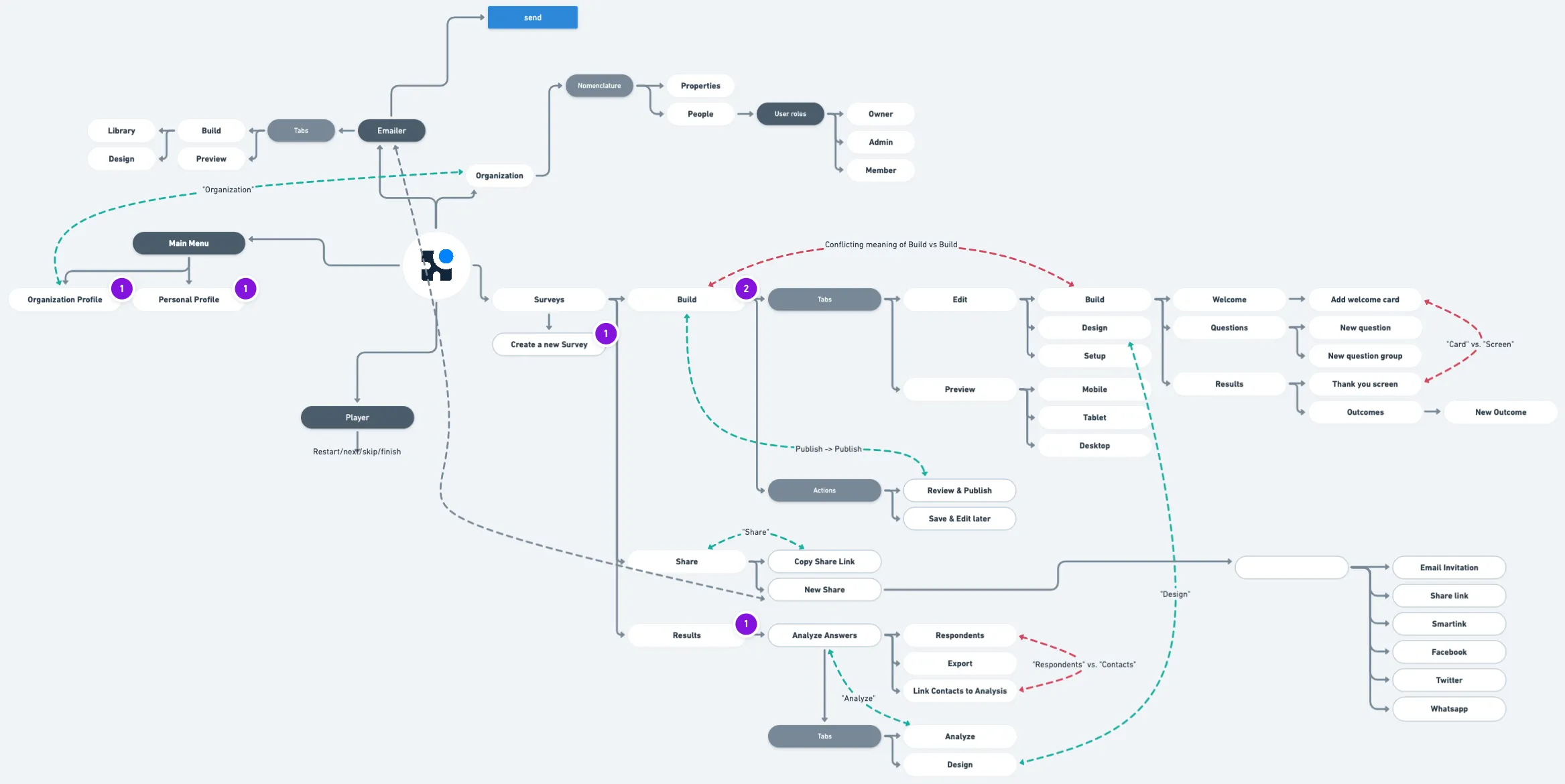
Task: Select the Create a new Survey node
Action: (x=549, y=344)
